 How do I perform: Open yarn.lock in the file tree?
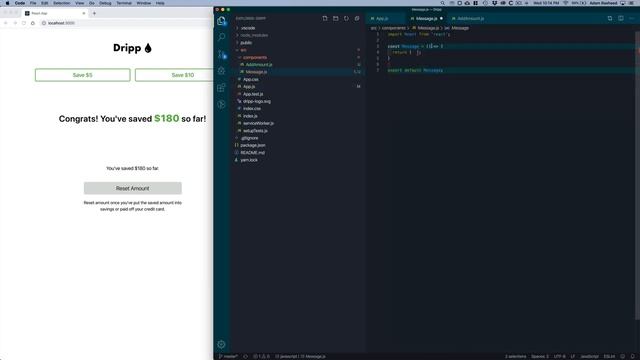pyautogui.click(x=249, y=160)
